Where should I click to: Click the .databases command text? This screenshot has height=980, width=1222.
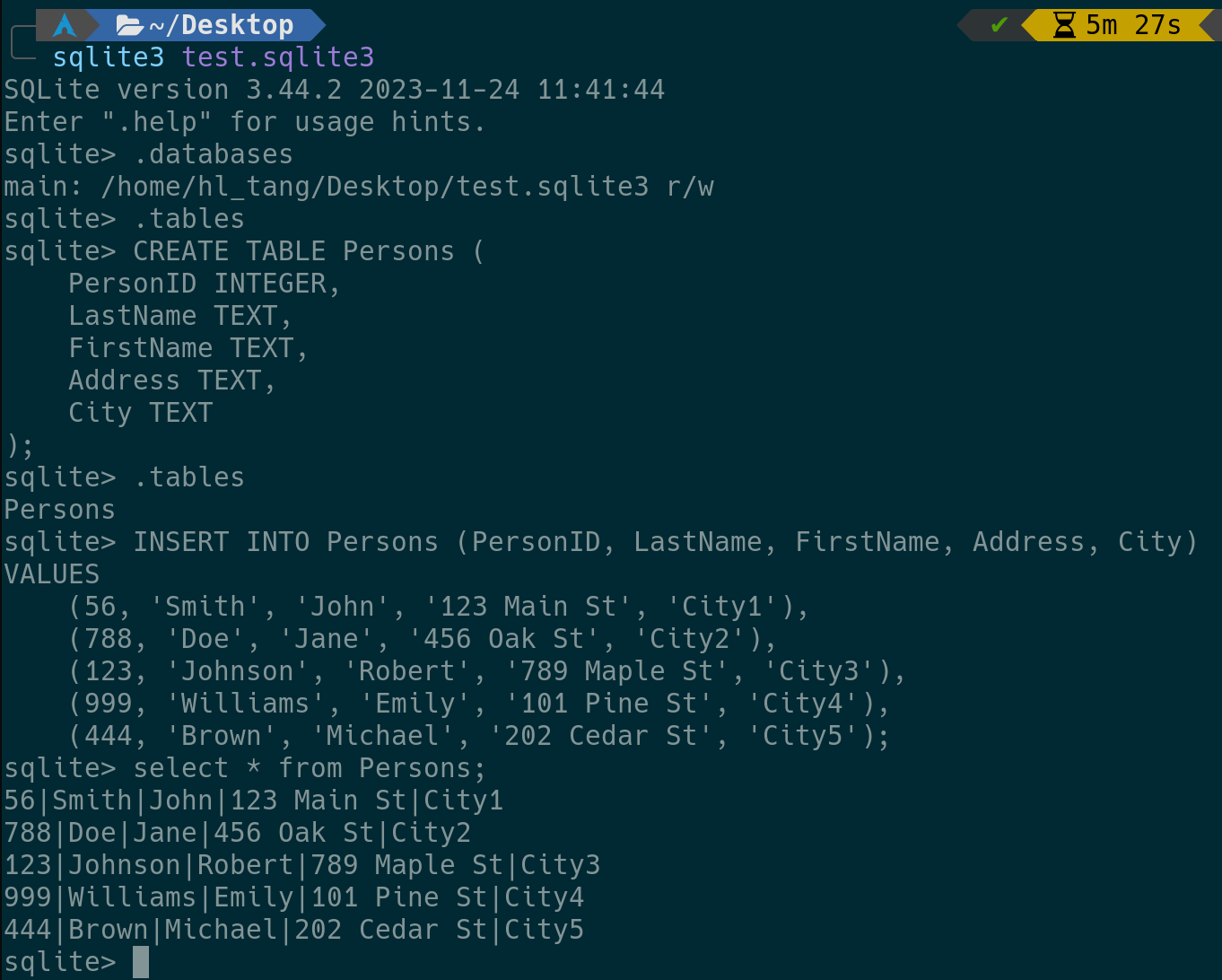click(214, 154)
